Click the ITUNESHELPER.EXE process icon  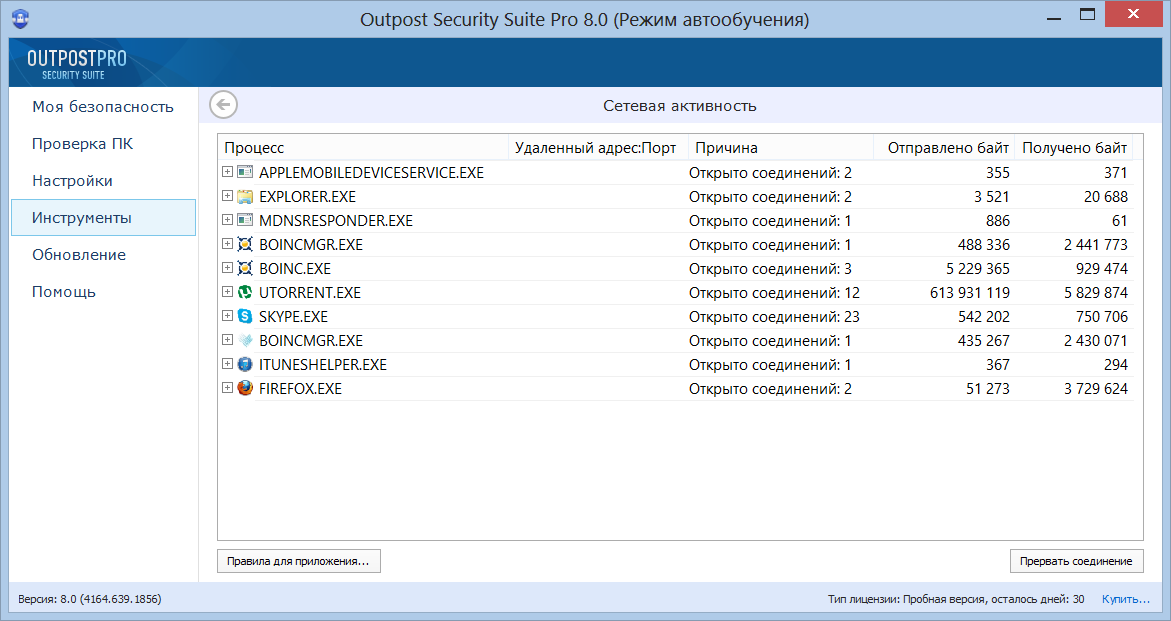point(245,365)
